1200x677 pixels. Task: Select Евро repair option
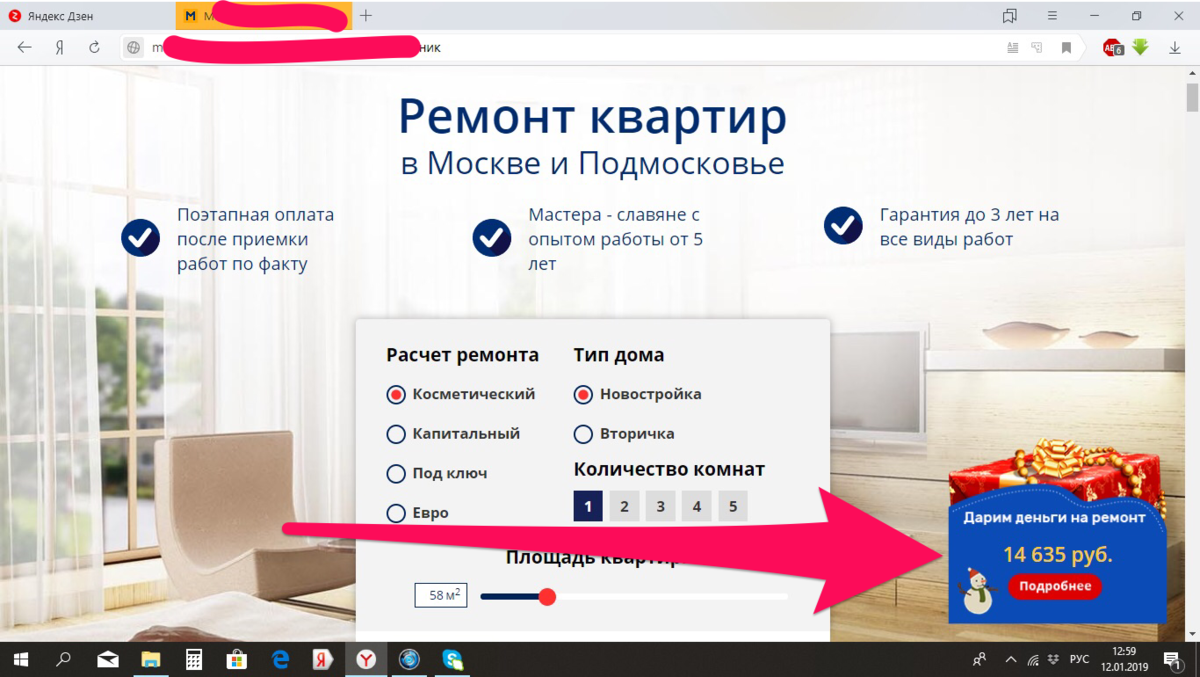418,513
